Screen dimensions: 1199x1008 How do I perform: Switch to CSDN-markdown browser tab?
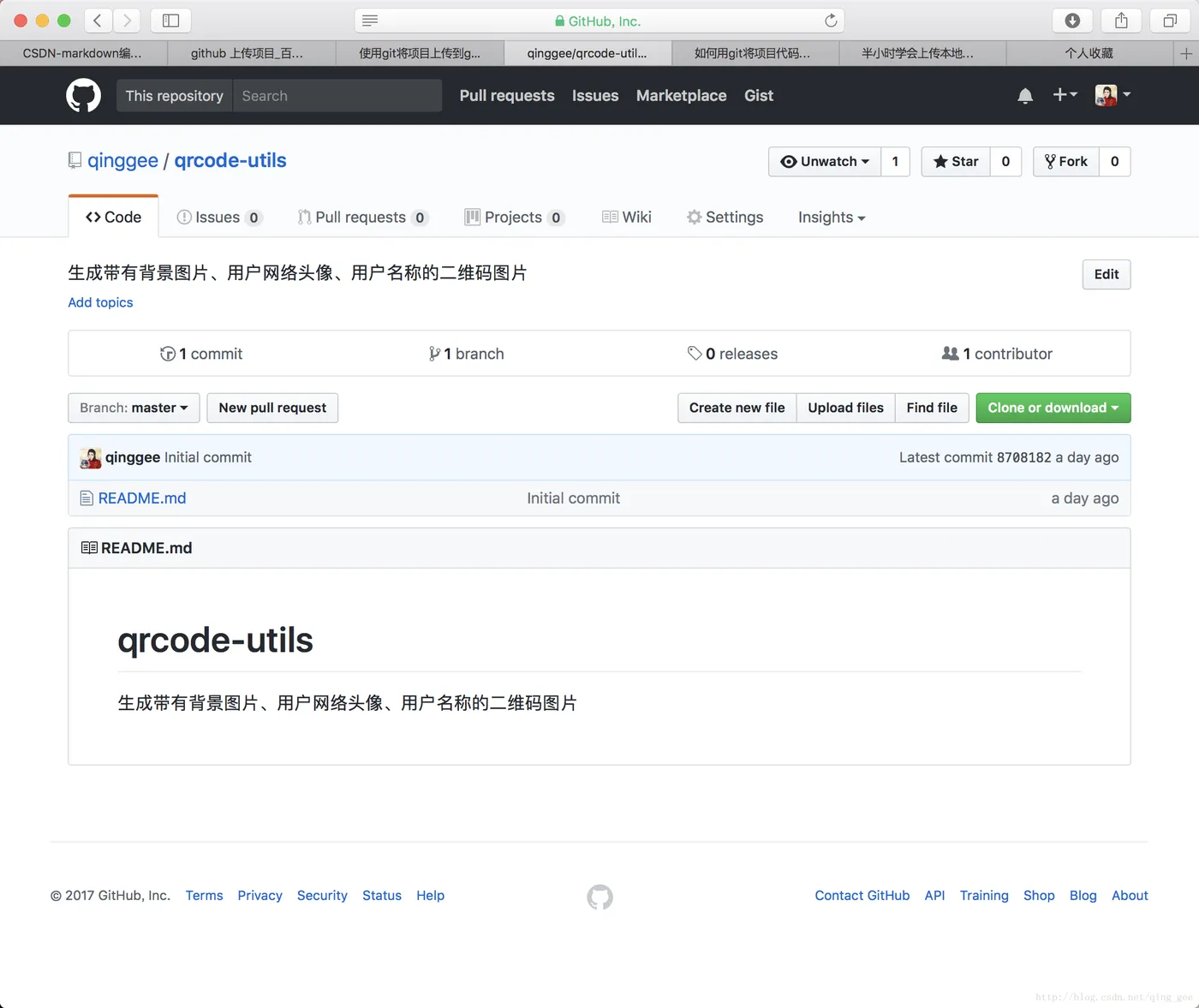tap(83, 53)
